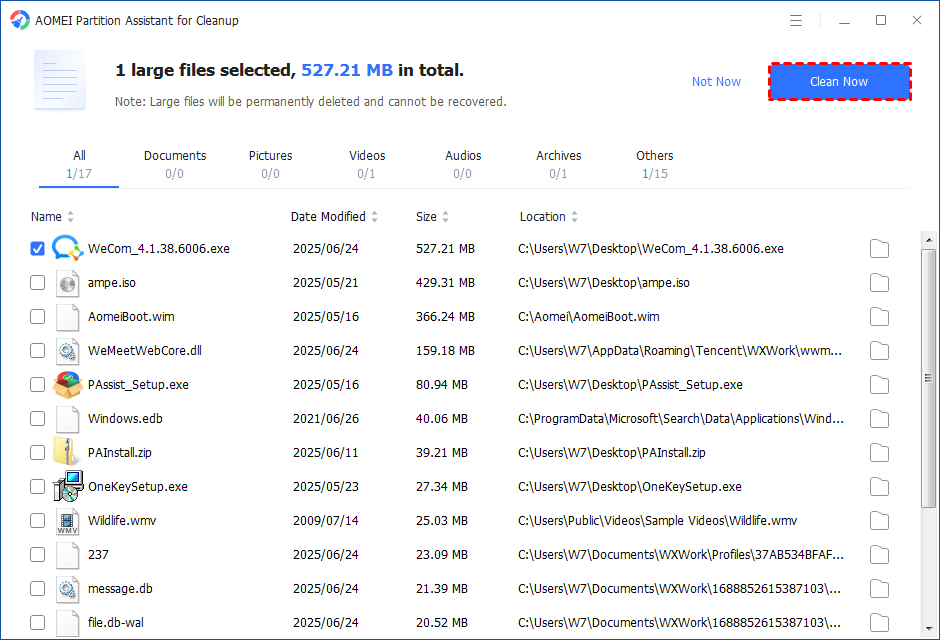
Task: Open the Audios tab
Action: tap(463, 165)
